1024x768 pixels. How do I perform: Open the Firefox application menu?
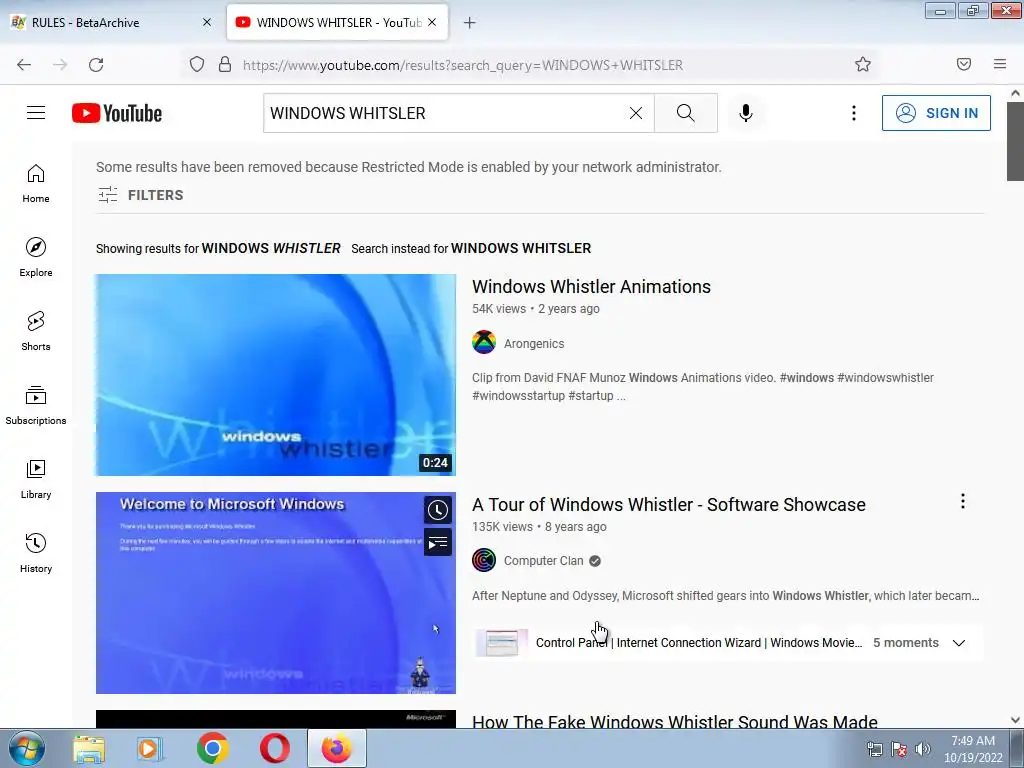point(1000,64)
